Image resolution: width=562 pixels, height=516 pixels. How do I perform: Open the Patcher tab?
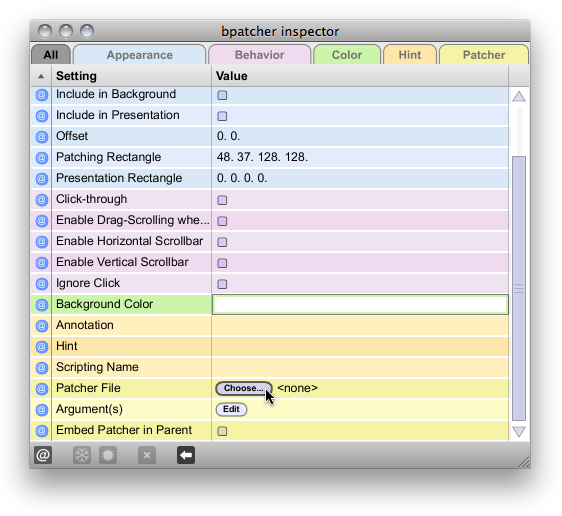coord(484,55)
